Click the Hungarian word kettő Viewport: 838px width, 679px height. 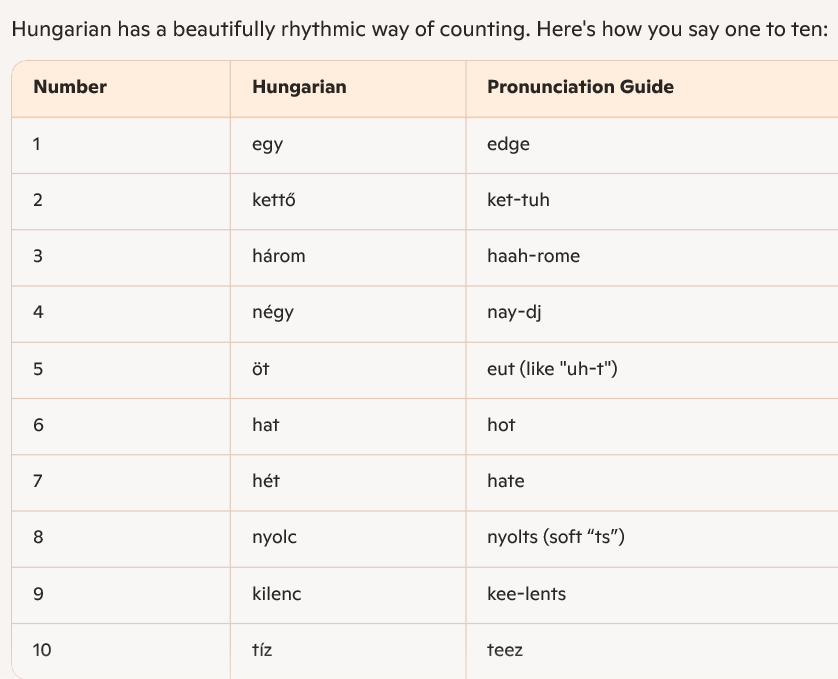[x=274, y=200]
